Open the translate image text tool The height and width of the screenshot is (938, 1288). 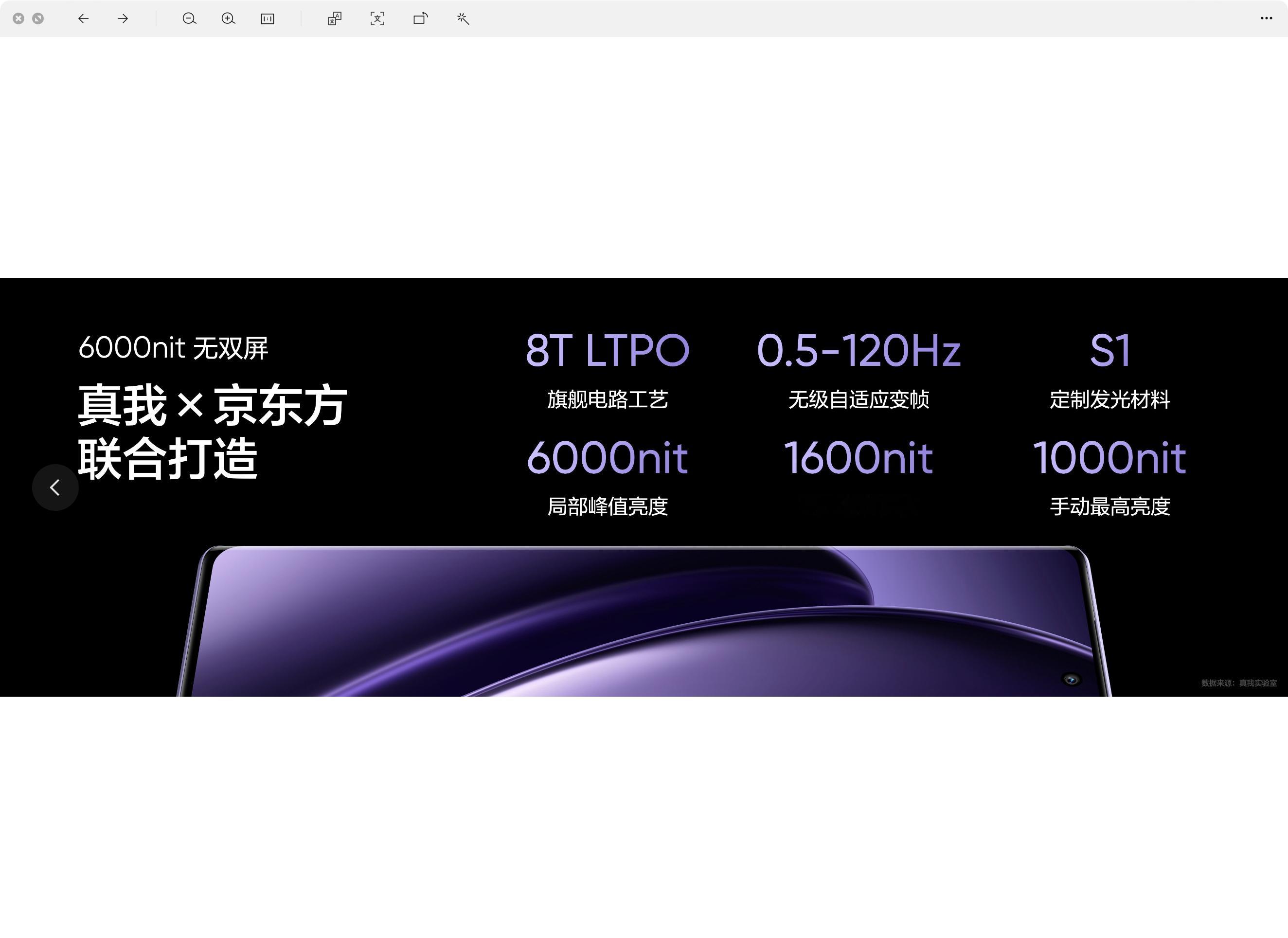(x=335, y=19)
